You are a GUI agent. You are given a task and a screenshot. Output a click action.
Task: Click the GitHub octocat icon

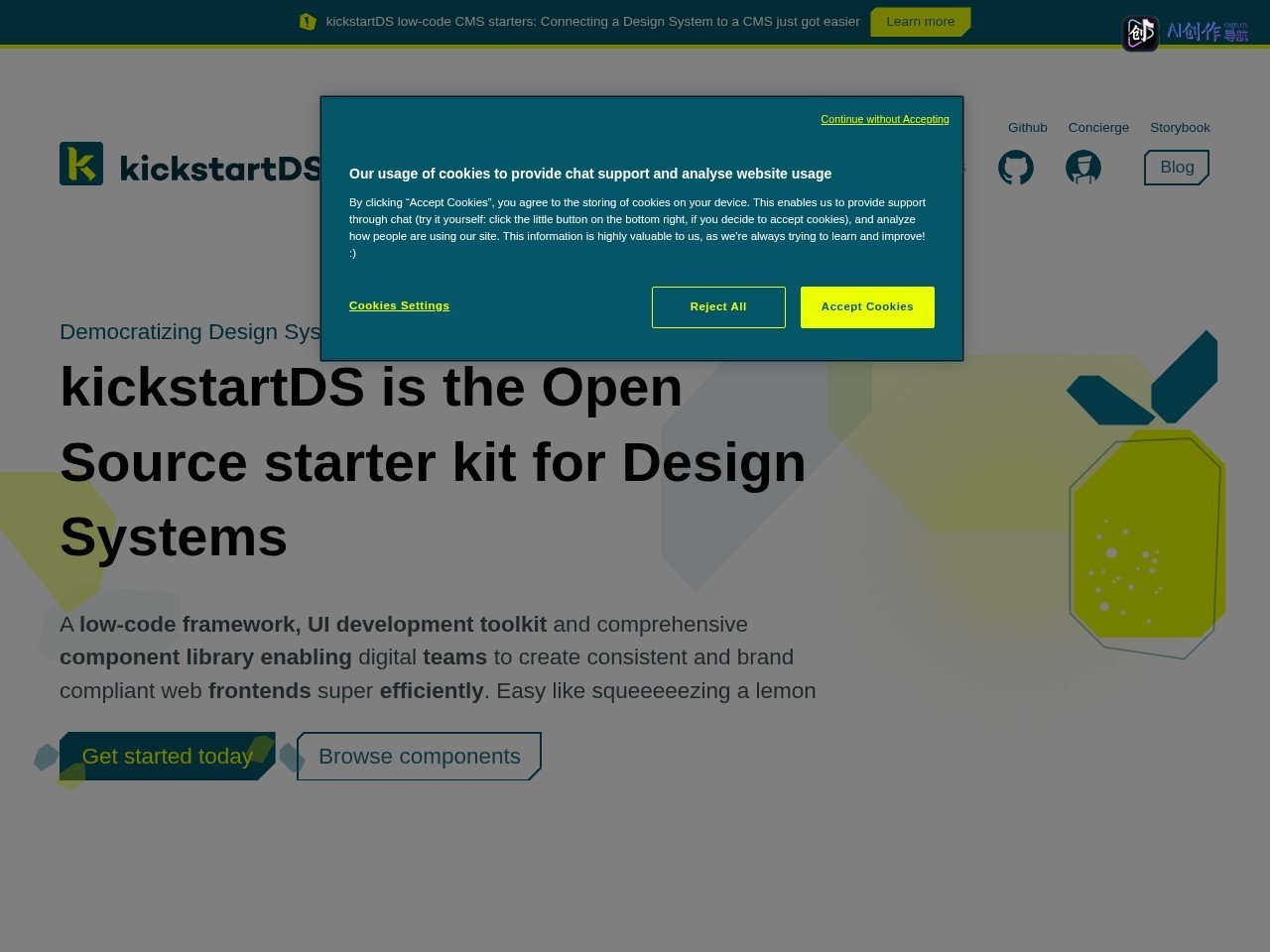tap(1016, 168)
